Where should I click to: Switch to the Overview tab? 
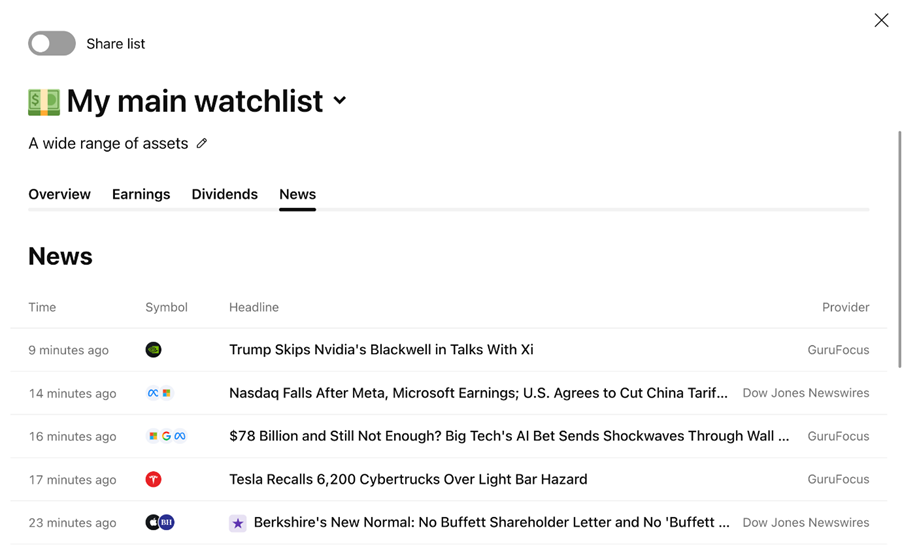point(59,194)
